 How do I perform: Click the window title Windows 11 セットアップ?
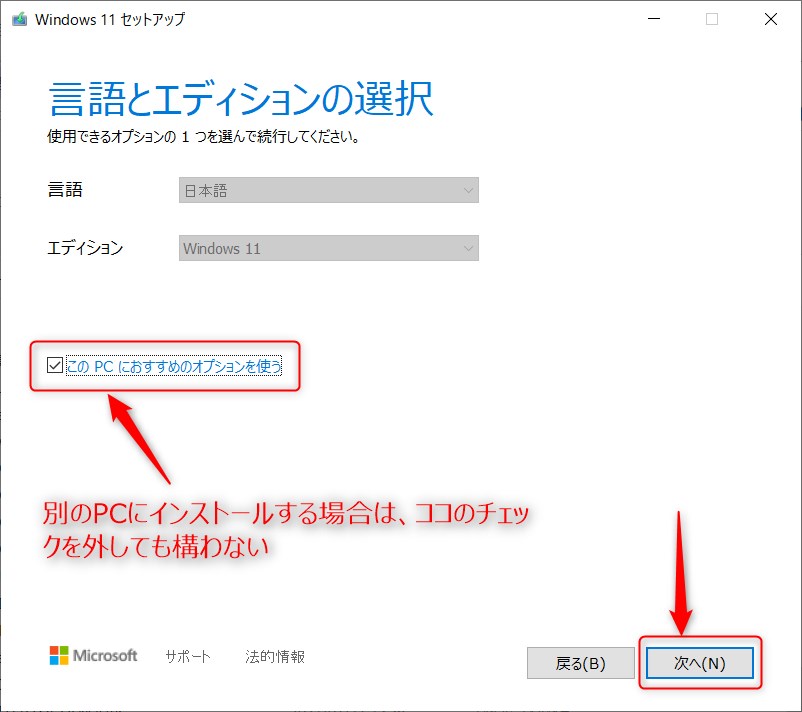[x=110, y=19]
